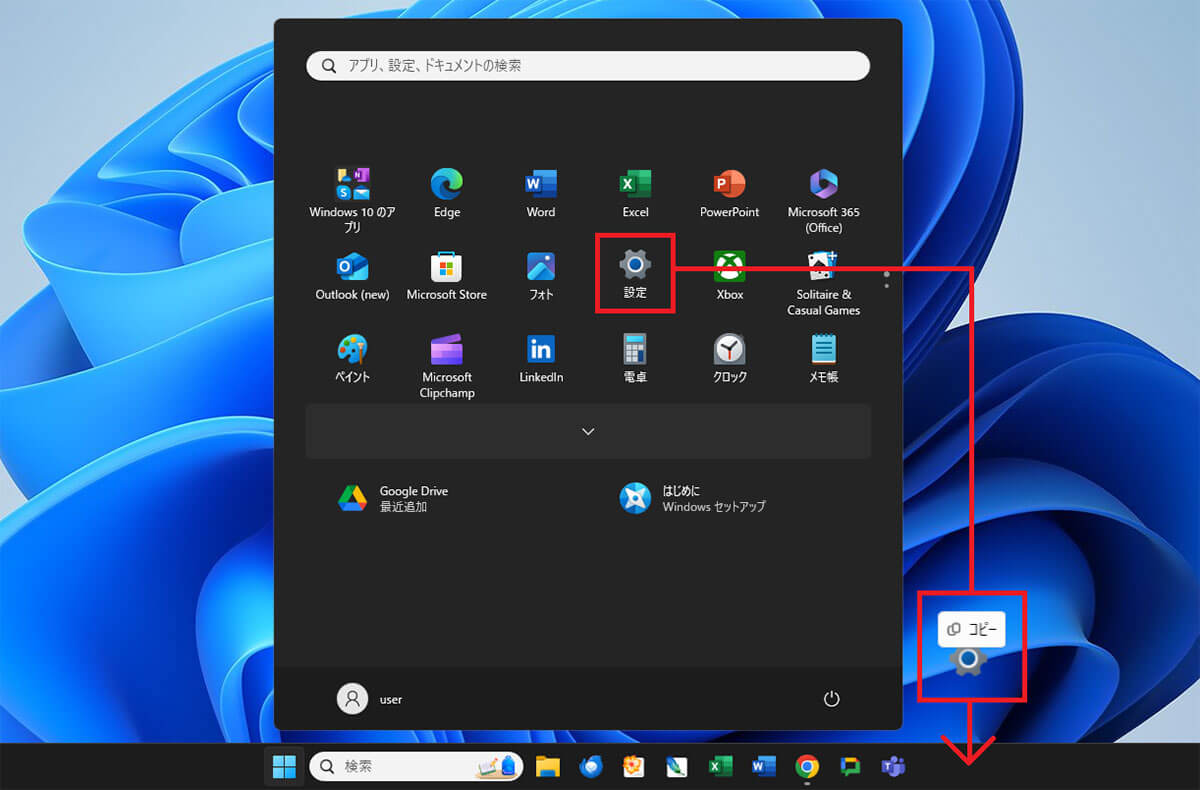The width and height of the screenshot is (1200, 790).
Task: Click the Start menu search field
Action: point(588,66)
